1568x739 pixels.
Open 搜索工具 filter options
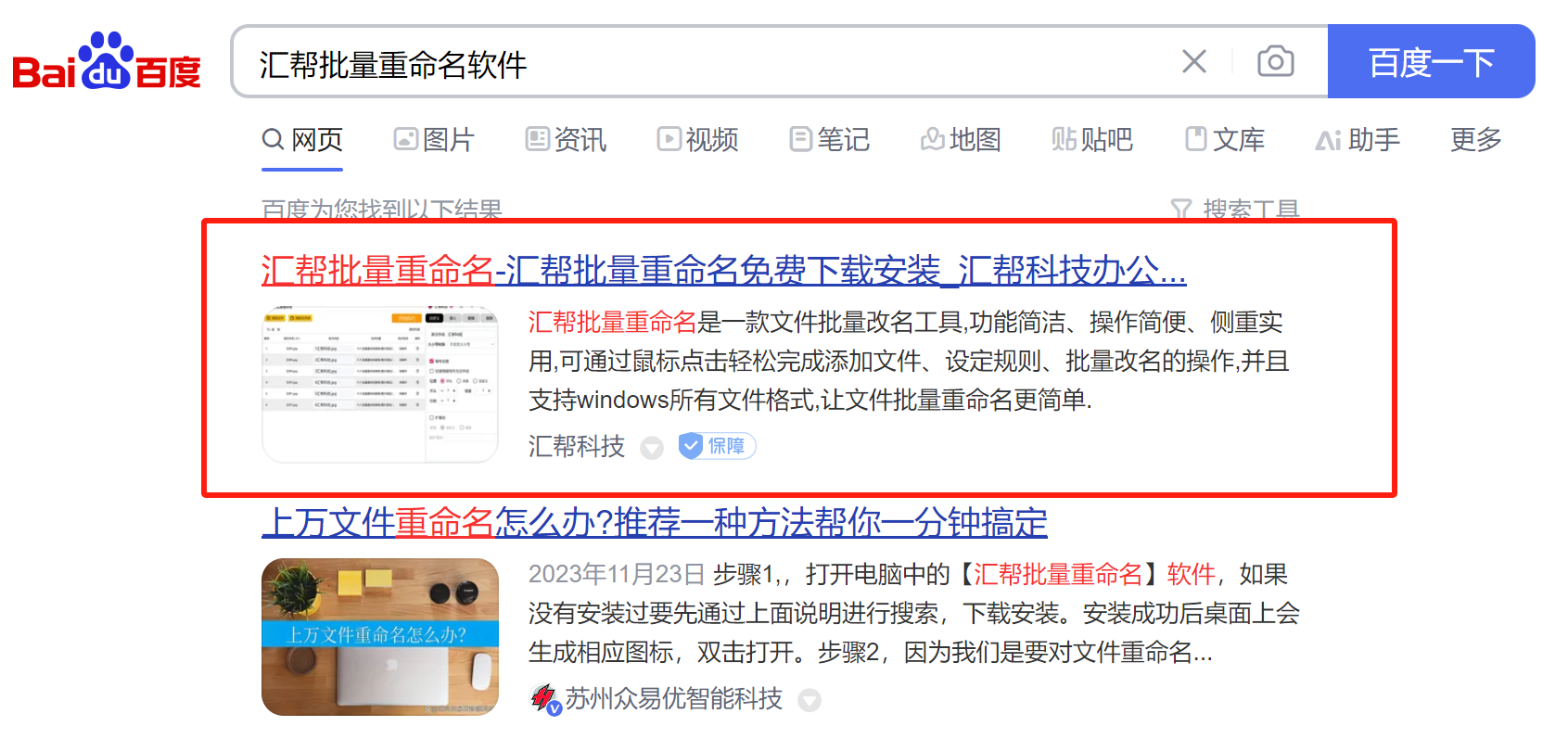[x=1235, y=209]
